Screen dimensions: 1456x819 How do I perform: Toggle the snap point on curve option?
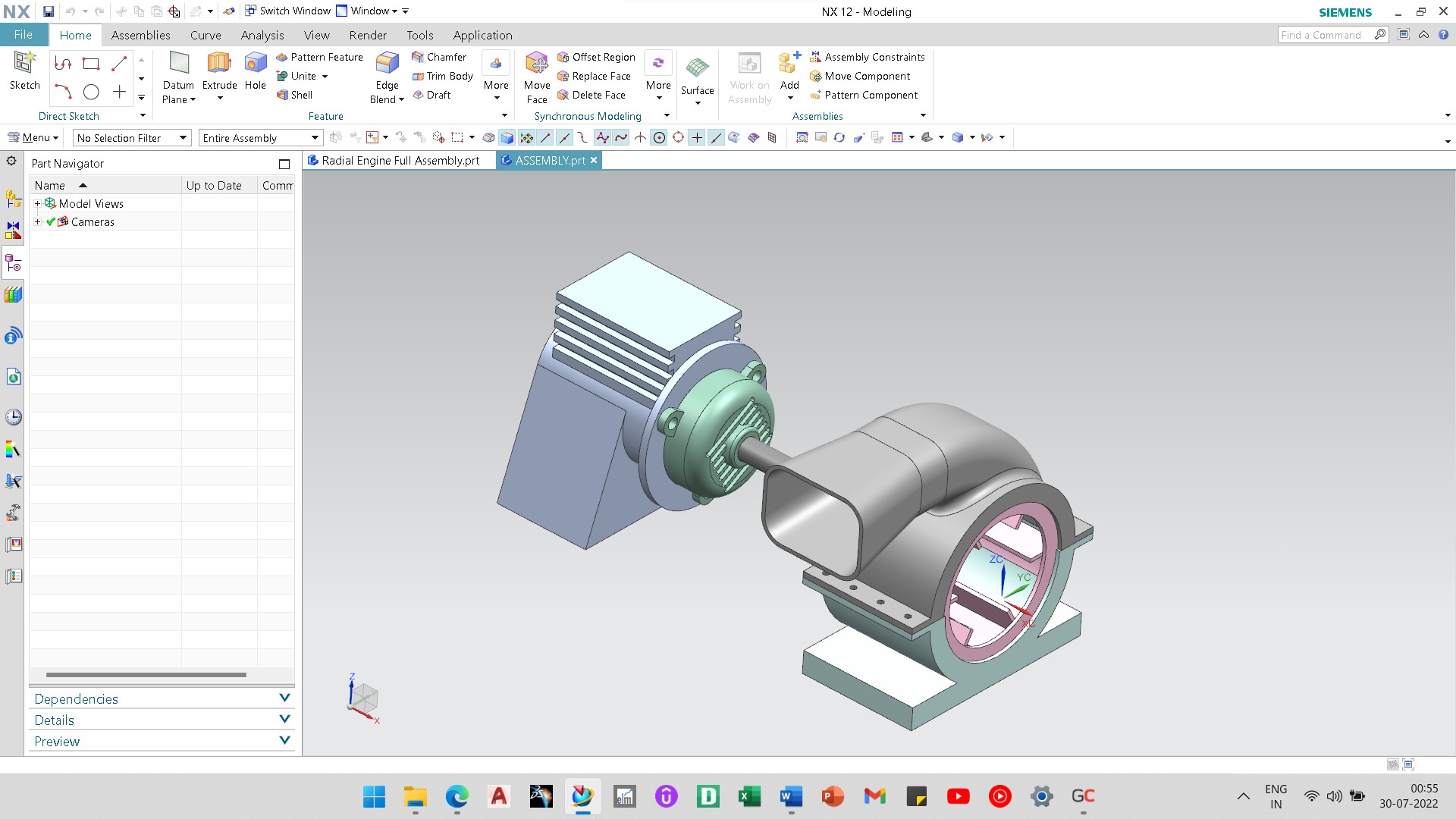coord(716,138)
